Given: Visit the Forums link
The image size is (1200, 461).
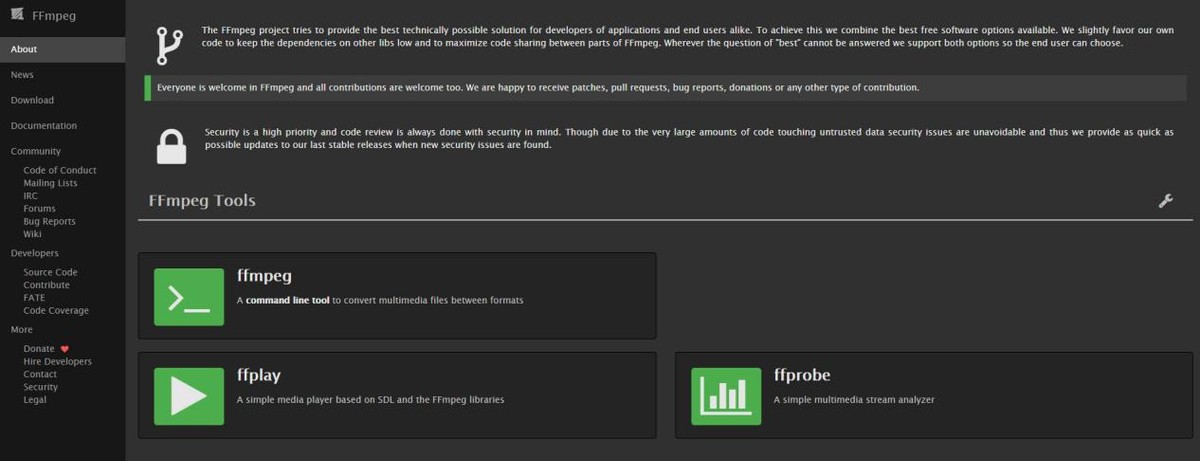Looking at the screenshot, I should [x=39, y=209].
